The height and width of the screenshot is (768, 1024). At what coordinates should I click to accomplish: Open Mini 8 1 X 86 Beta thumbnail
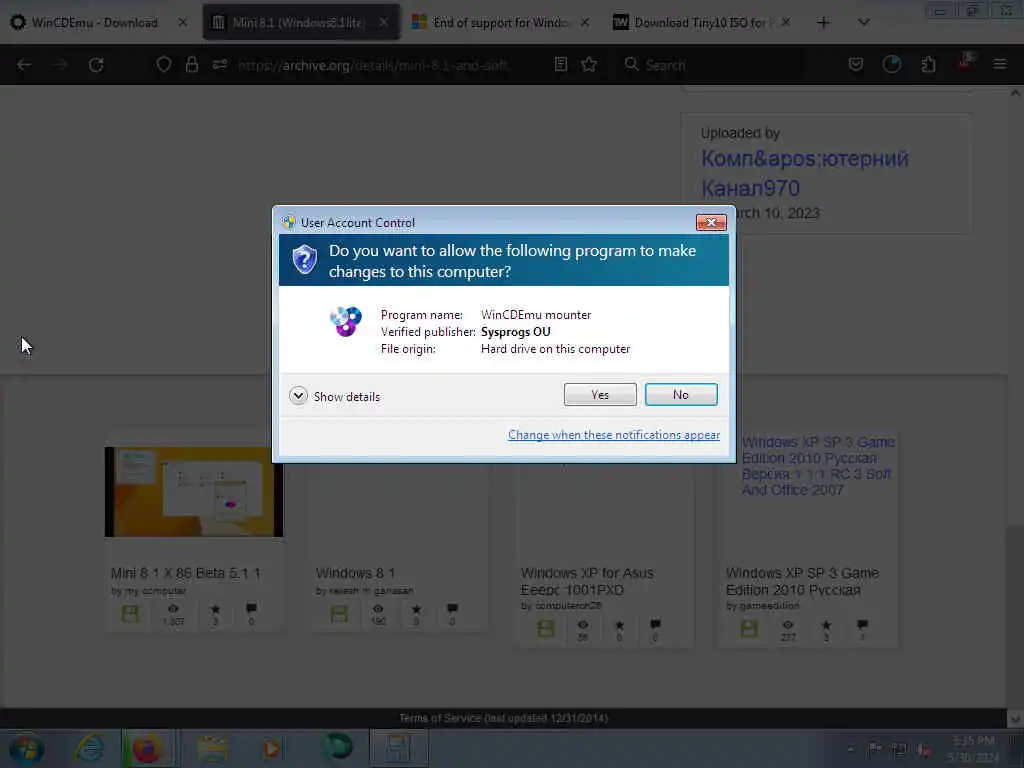[x=194, y=492]
